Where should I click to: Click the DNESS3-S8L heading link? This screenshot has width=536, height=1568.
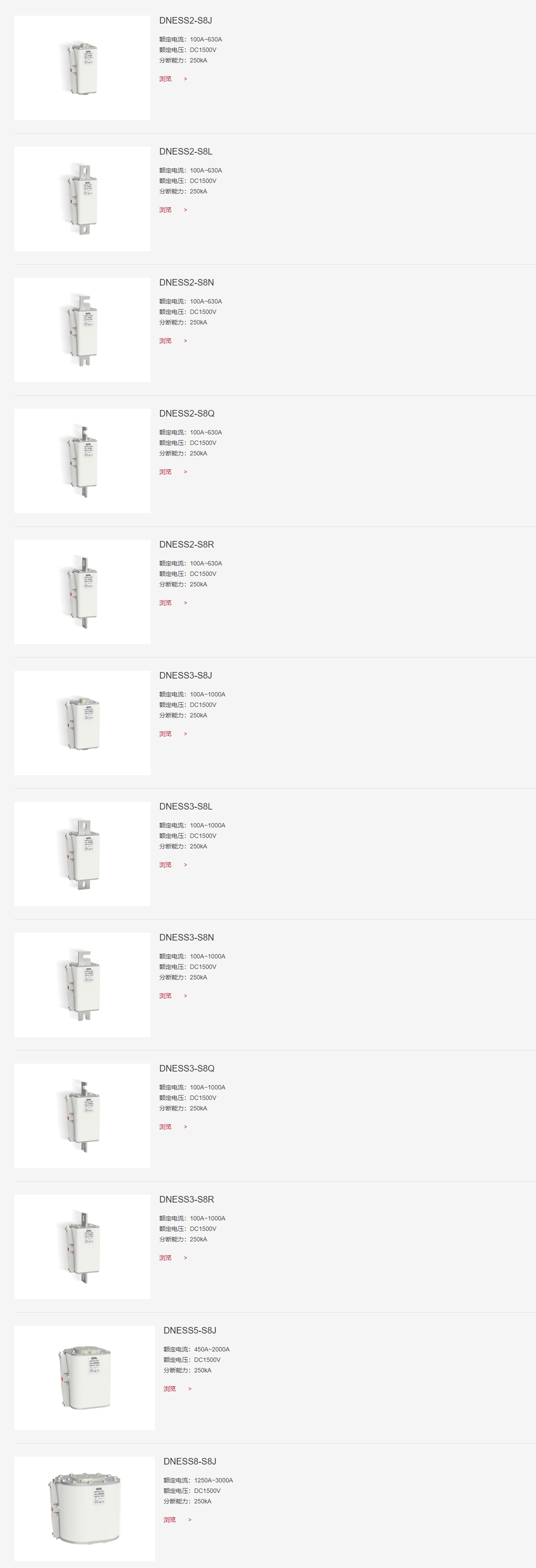pyautogui.click(x=186, y=806)
